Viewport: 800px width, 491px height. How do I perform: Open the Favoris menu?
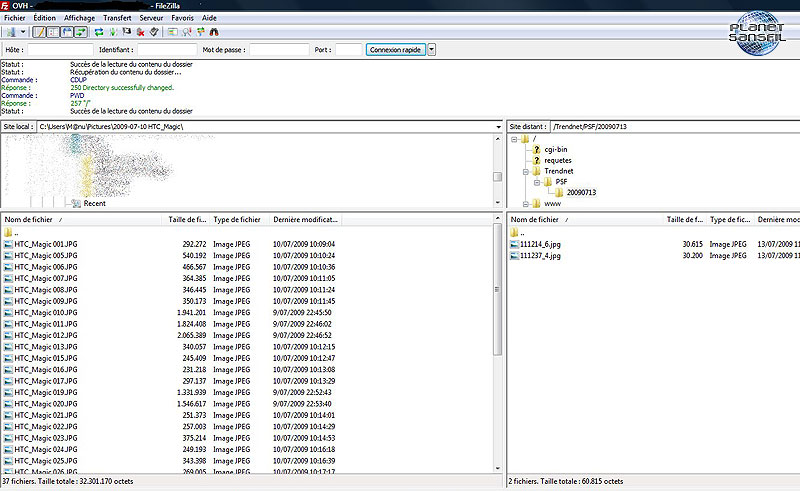point(183,18)
